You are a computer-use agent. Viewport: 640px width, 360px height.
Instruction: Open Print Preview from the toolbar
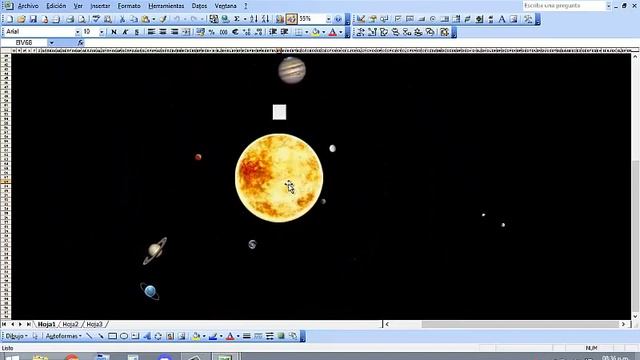pos(82,19)
